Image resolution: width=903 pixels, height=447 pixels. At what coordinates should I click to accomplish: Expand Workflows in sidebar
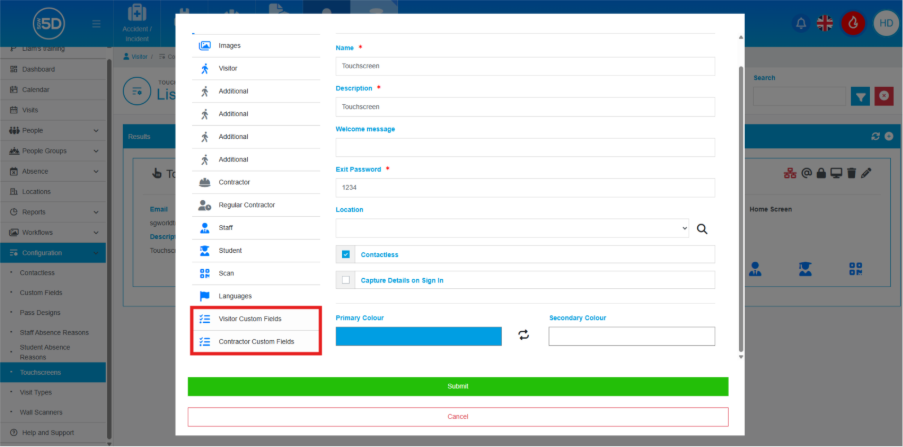(53, 233)
